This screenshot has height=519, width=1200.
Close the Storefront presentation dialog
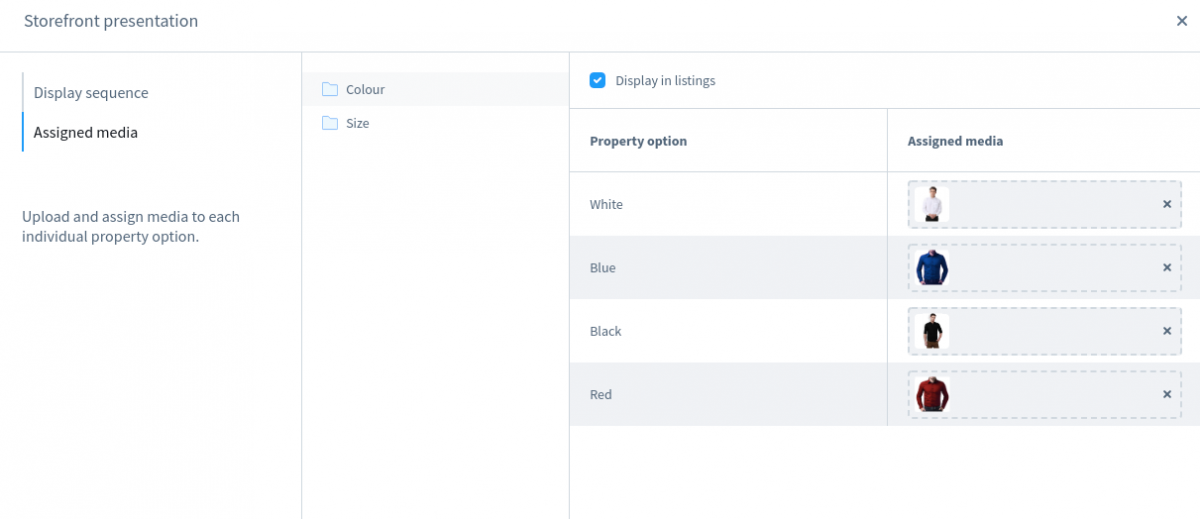pyautogui.click(x=1181, y=21)
